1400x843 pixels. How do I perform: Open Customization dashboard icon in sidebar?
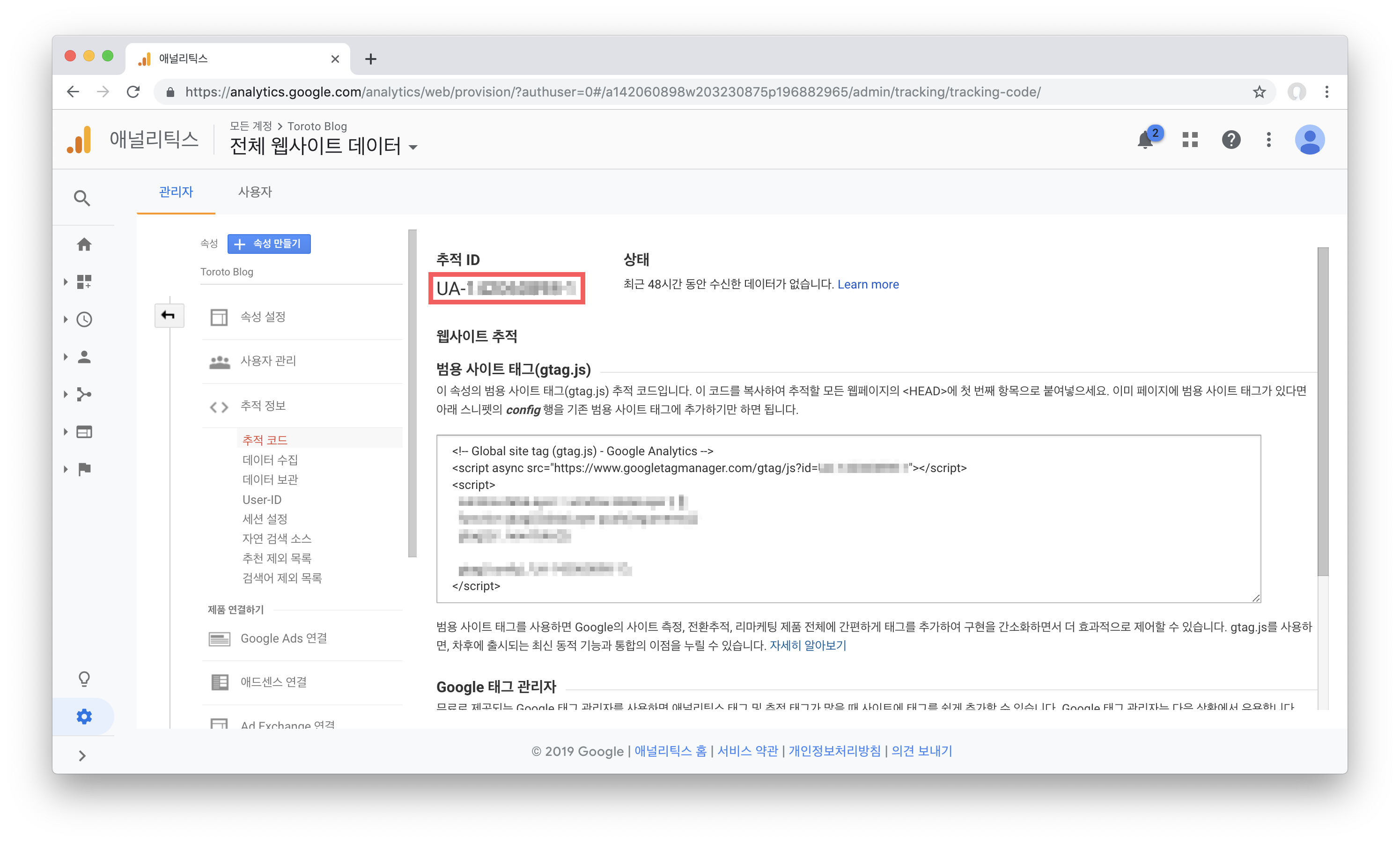click(x=84, y=282)
